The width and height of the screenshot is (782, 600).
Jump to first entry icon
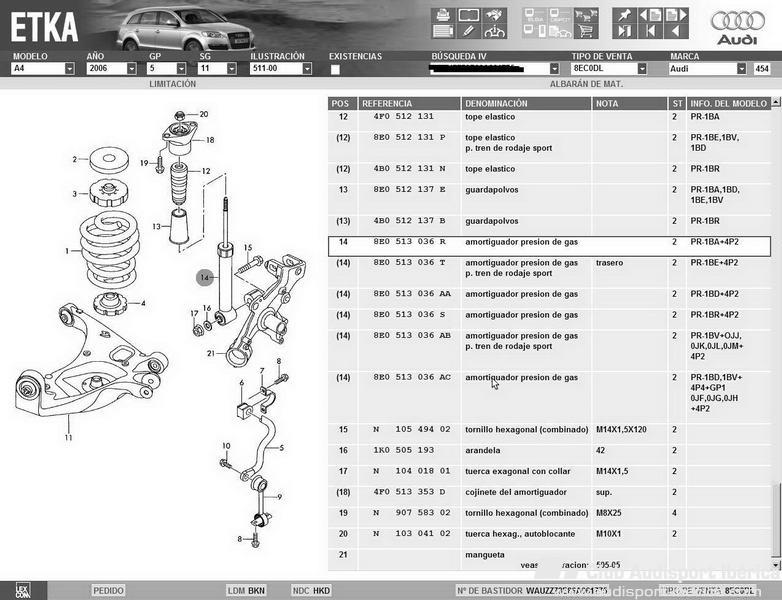point(650,31)
